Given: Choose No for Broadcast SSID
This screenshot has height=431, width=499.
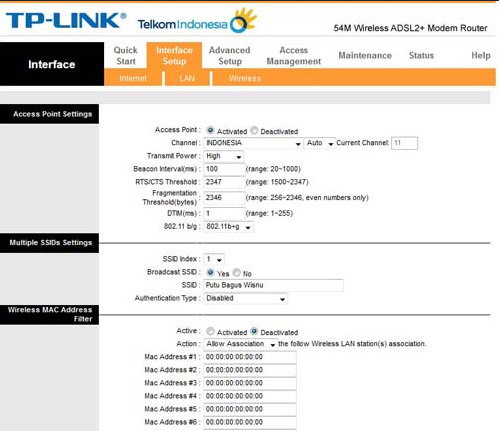Looking at the screenshot, I should 236,272.
